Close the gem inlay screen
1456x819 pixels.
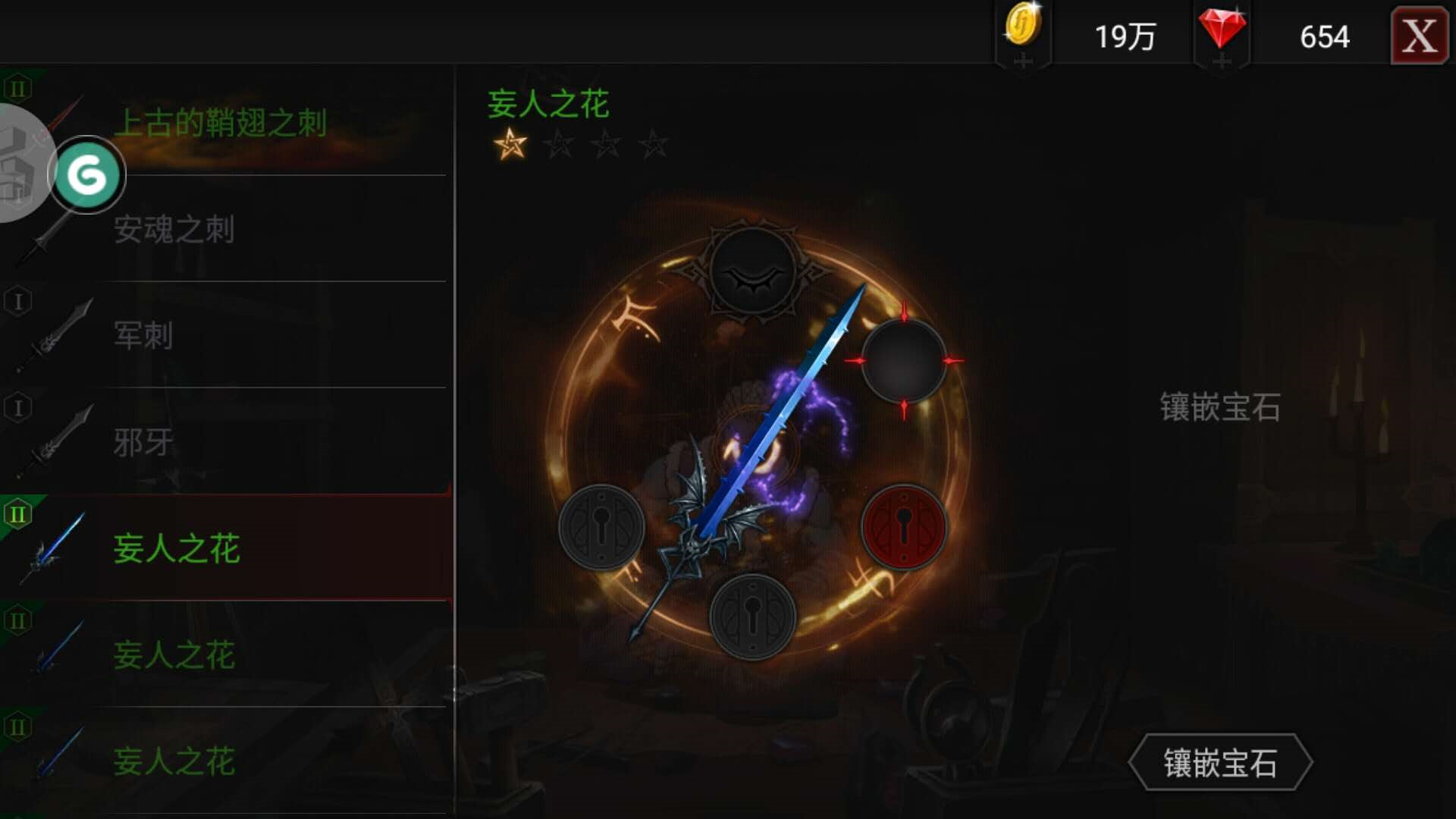[1419, 36]
